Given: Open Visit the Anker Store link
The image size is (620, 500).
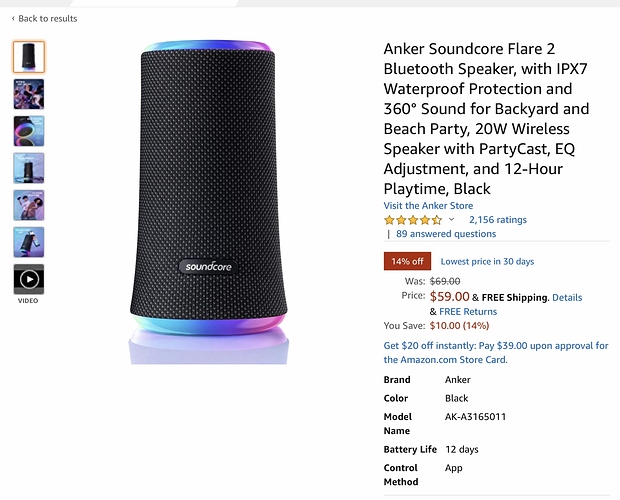Looking at the screenshot, I should pos(428,206).
